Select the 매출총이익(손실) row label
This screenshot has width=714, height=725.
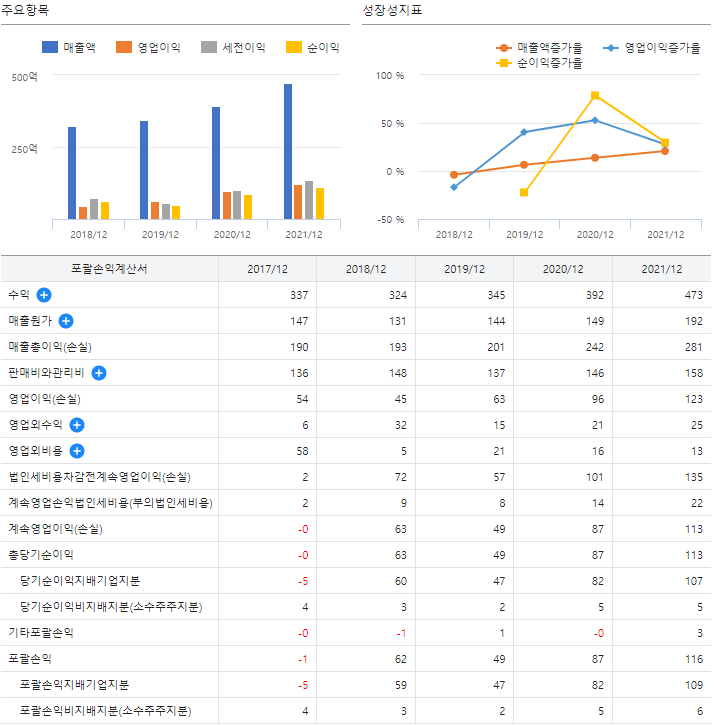point(50,347)
